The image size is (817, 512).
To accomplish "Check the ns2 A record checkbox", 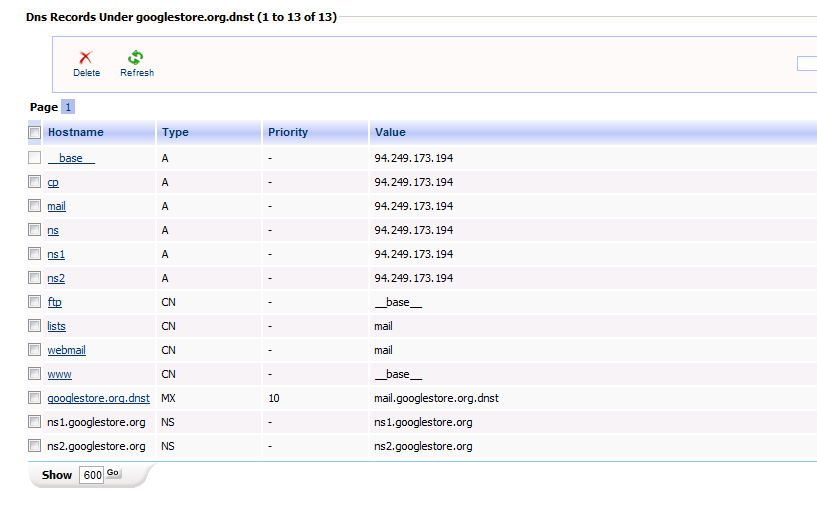I will pyautogui.click(x=34, y=277).
